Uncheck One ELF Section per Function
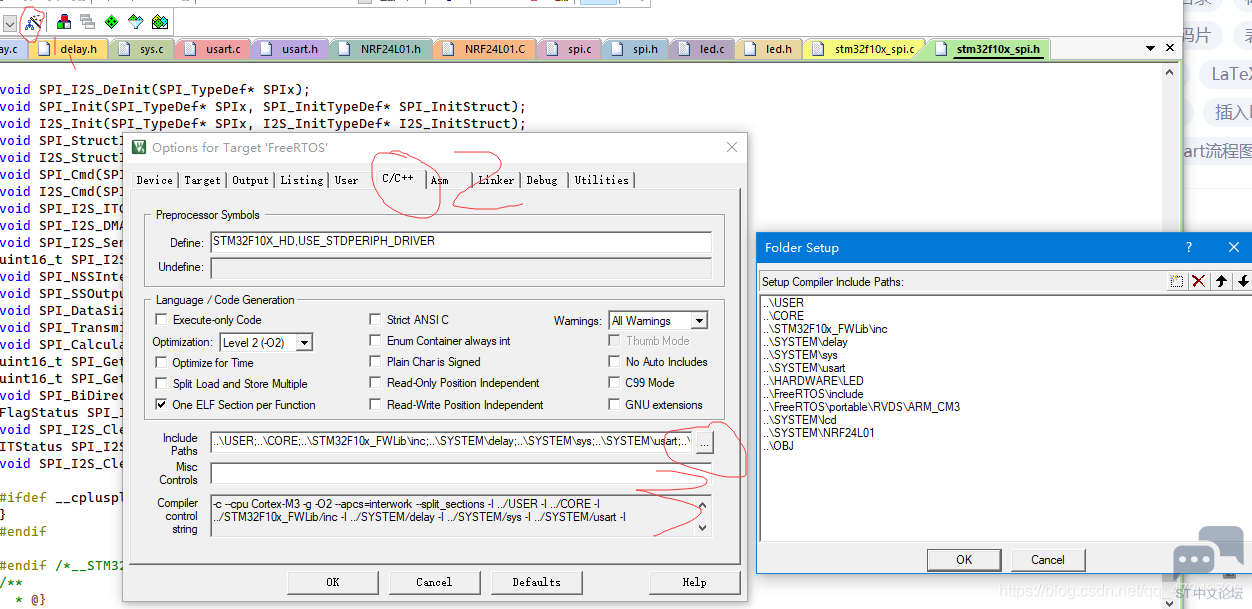The height and width of the screenshot is (609, 1252). pos(162,405)
